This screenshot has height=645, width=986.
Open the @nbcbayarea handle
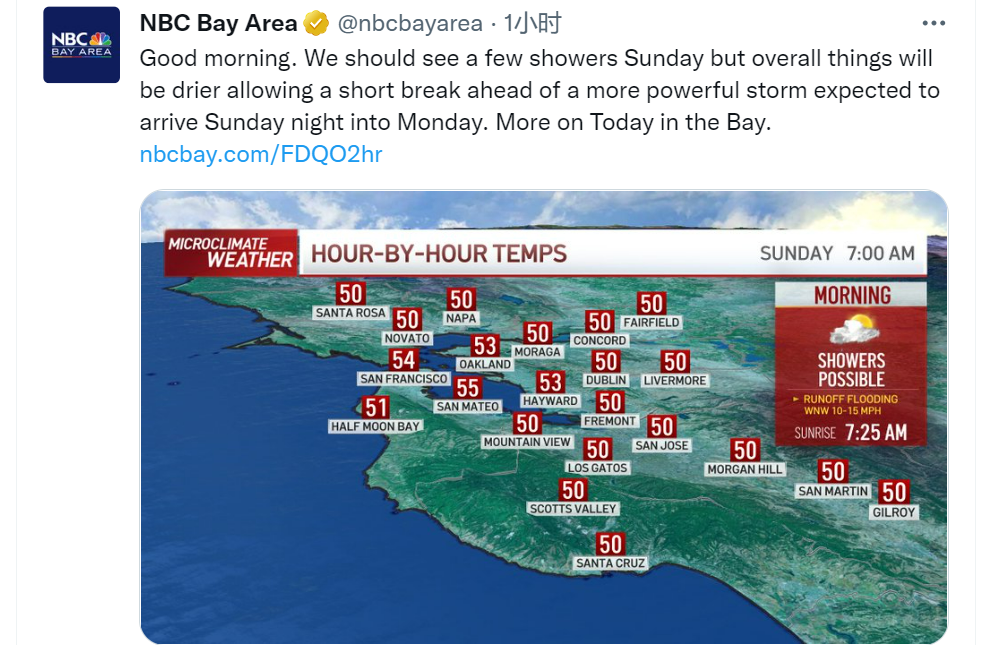pos(410,24)
